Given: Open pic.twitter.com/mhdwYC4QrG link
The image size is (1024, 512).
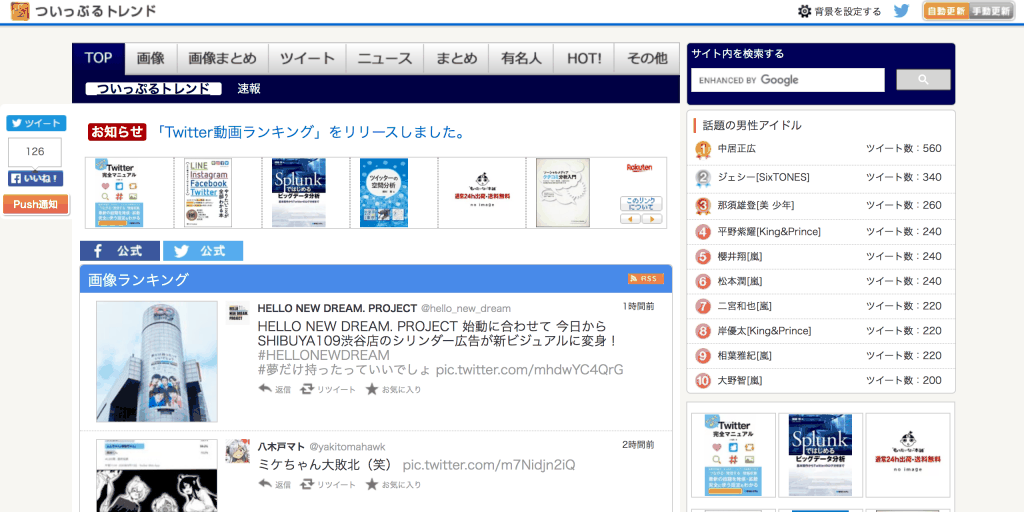Looking at the screenshot, I should [x=530, y=370].
